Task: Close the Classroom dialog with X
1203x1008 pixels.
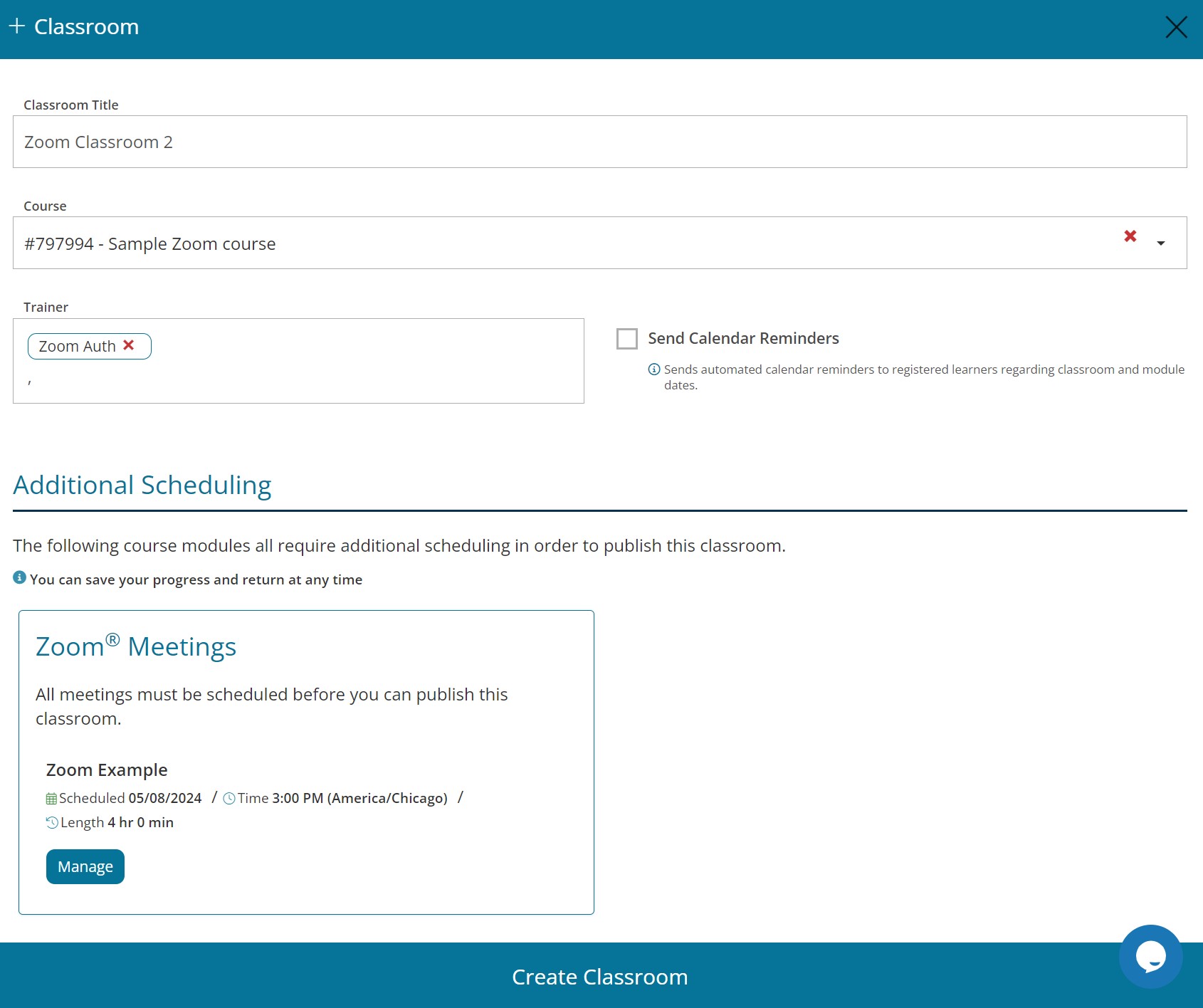Action: click(x=1176, y=27)
